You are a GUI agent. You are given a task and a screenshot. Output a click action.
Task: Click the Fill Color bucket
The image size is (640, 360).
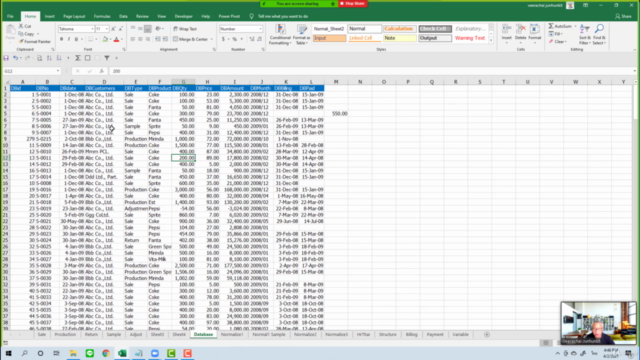(x=105, y=40)
